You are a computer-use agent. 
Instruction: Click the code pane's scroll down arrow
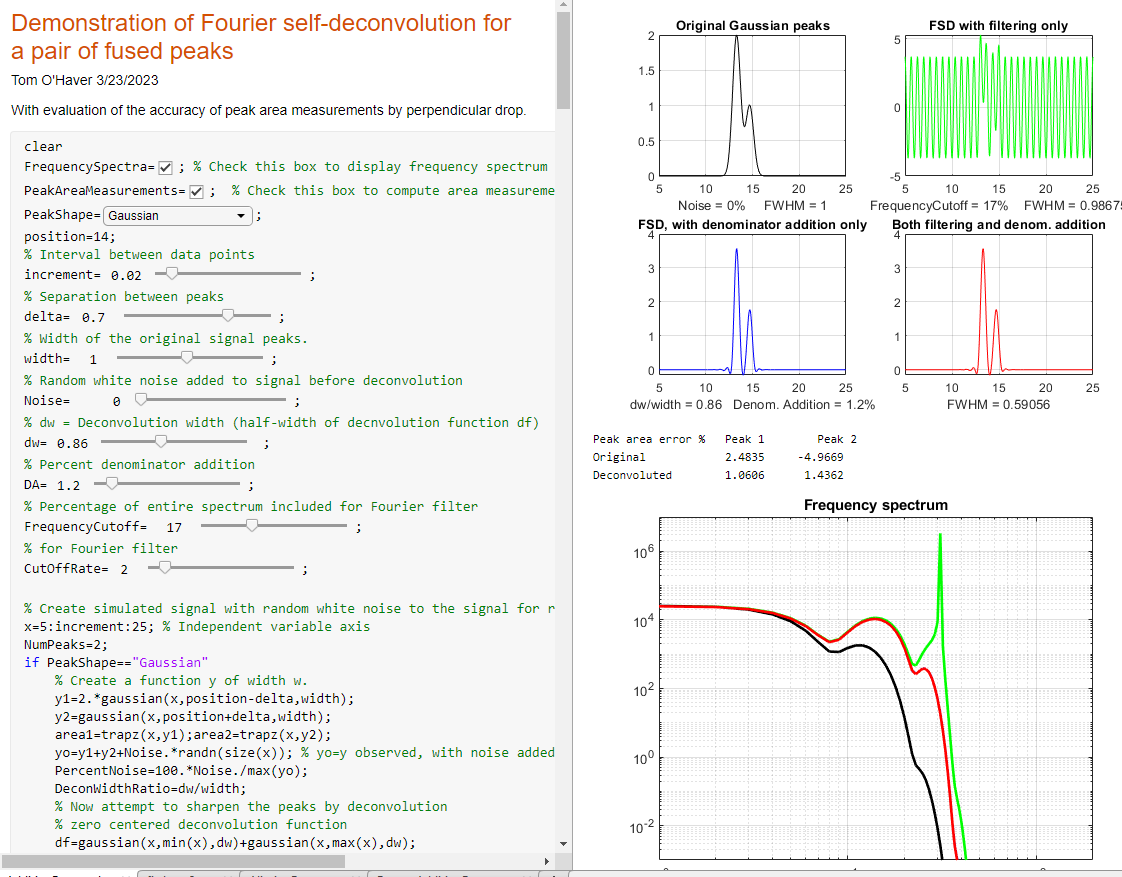tap(563, 842)
